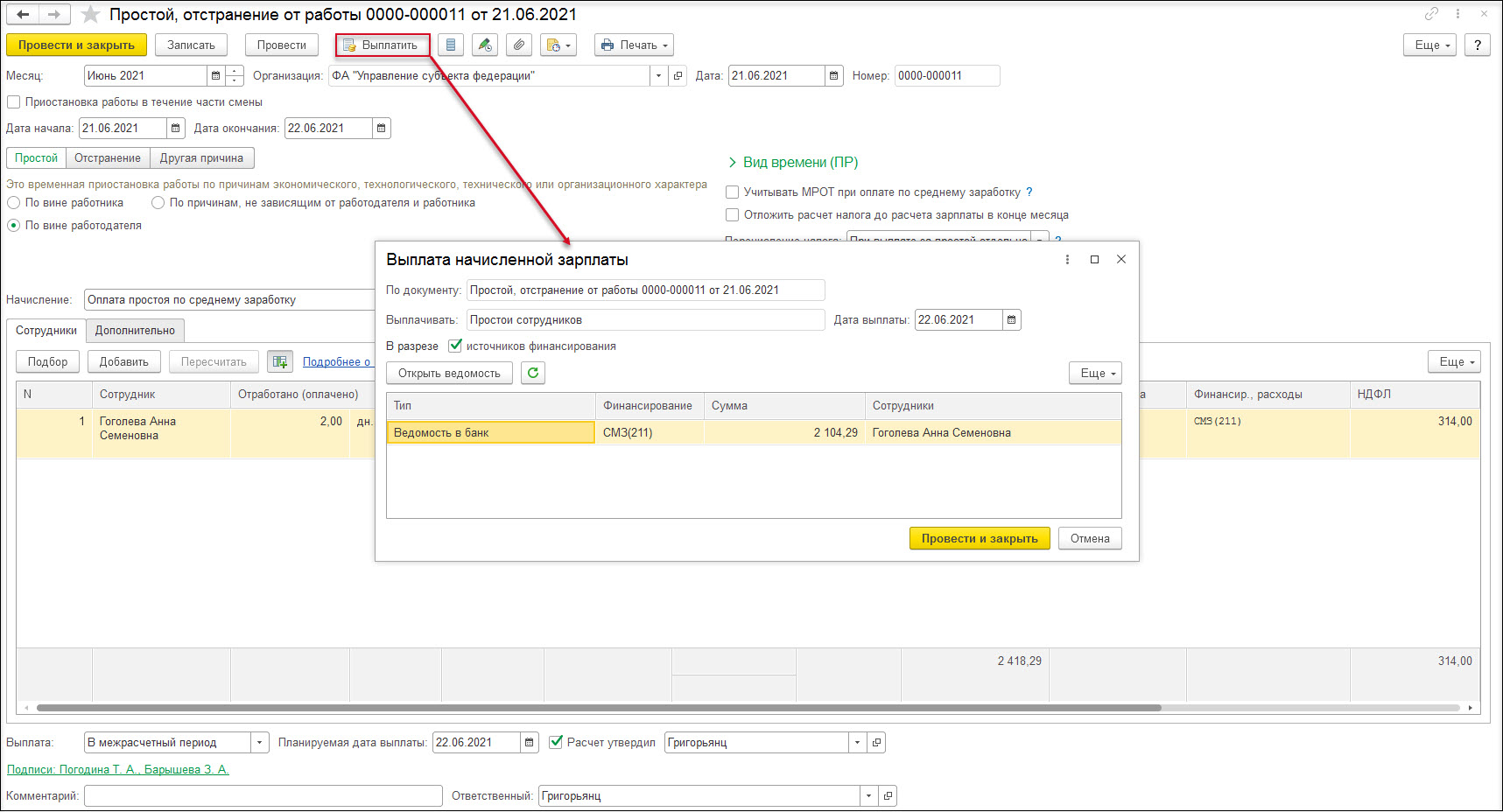1503x812 pixels.
Task: Open dialog Еще menu
Action: tap(1095, 374)
